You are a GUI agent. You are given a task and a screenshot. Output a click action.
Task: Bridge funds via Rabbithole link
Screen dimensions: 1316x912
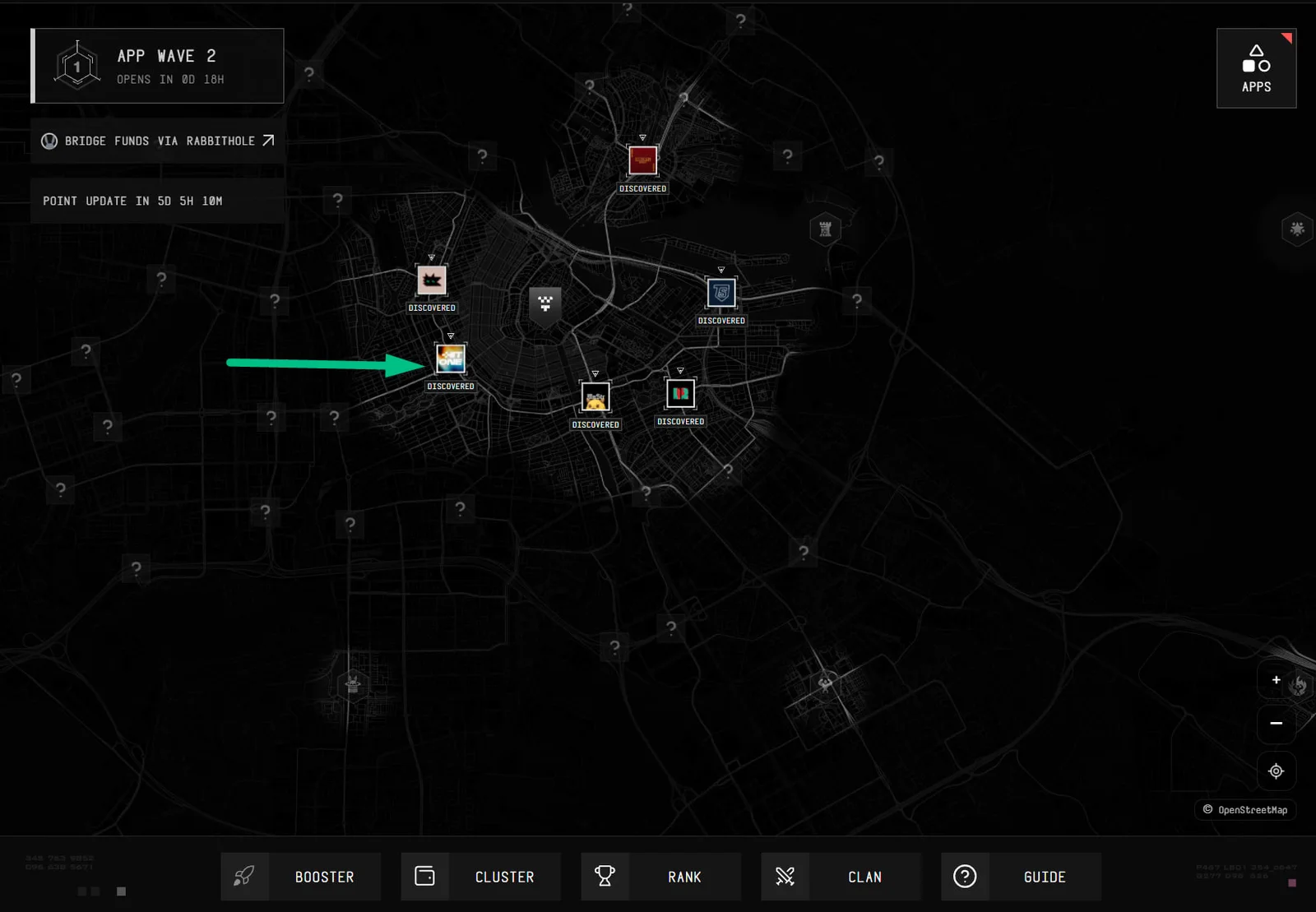pyautogui.click(x=158, y=141)
